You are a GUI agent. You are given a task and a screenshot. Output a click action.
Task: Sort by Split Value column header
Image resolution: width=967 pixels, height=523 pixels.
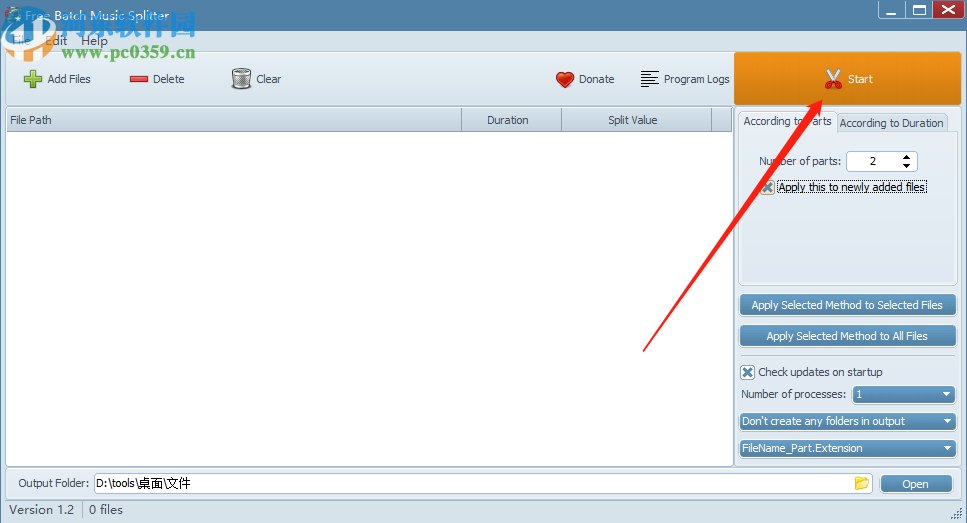tap(636, 120)
